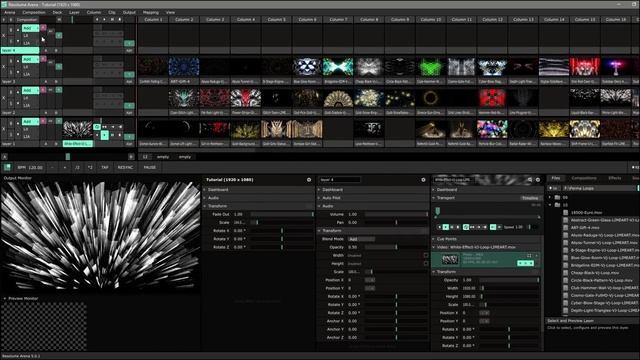Switch to the Effects tab in browser panel
This screenshot has height=360, width=640.
[x=614, y=178]
